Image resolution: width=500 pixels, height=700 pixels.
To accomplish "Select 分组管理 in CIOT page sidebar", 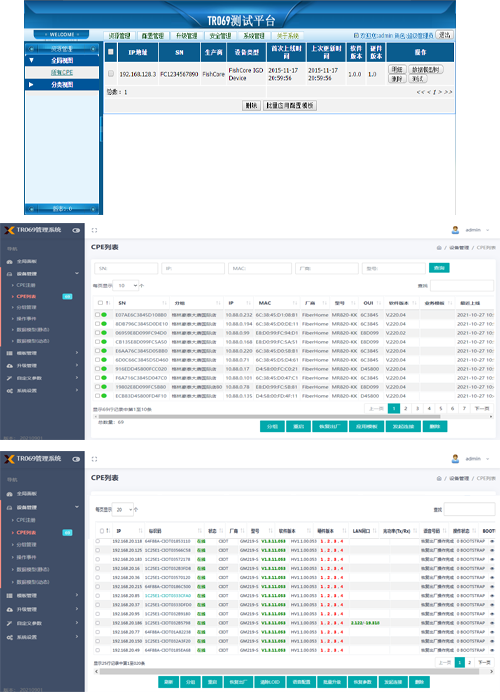I will point(27,545).
